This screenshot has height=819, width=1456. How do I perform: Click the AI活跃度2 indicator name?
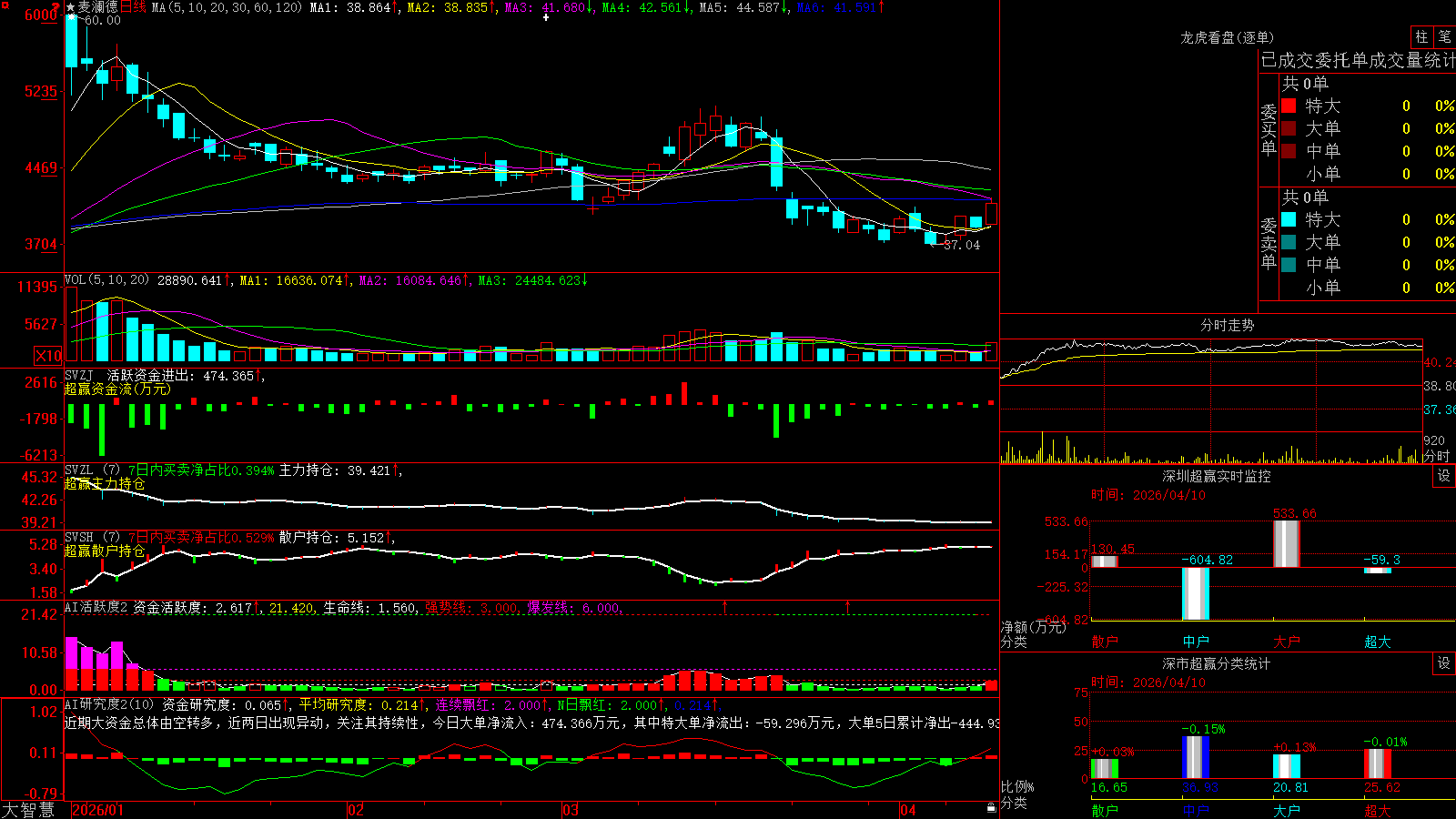(x=96, y=607)
